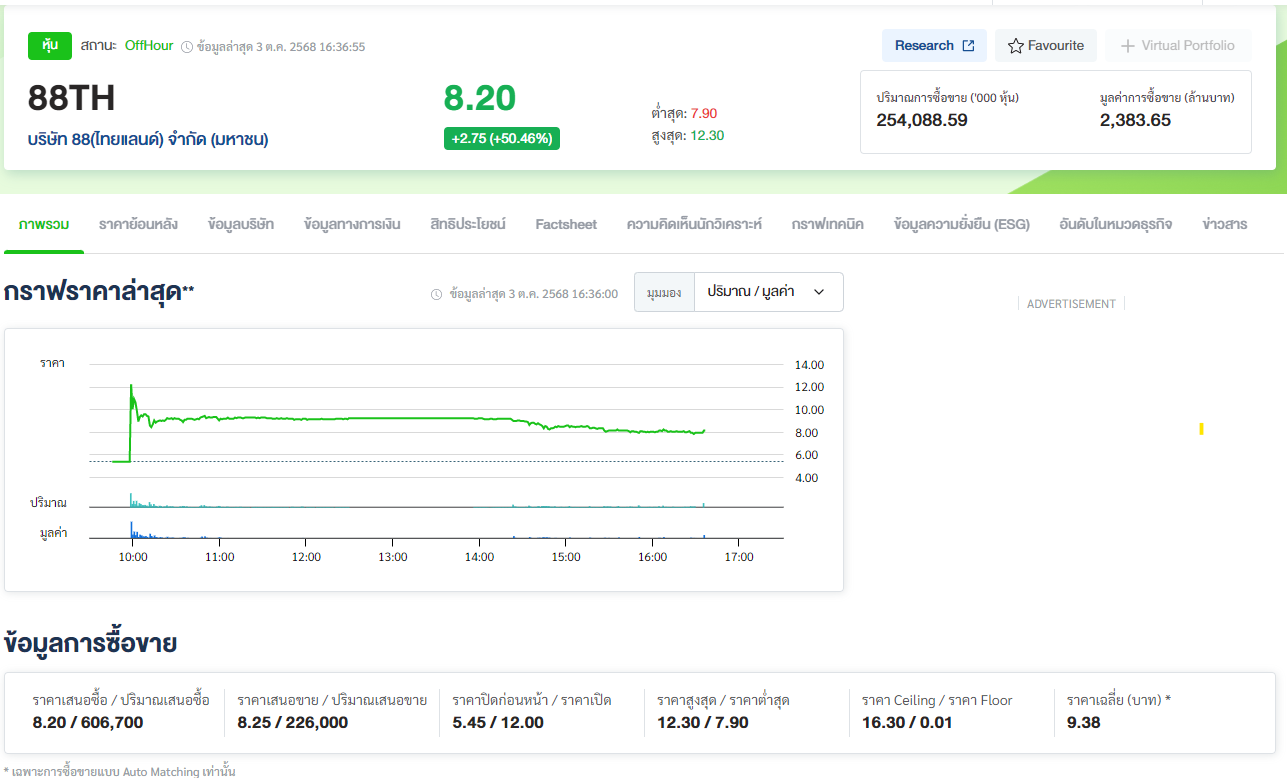Click the plus icon for Virtual Portfolio

point(1128,46)
